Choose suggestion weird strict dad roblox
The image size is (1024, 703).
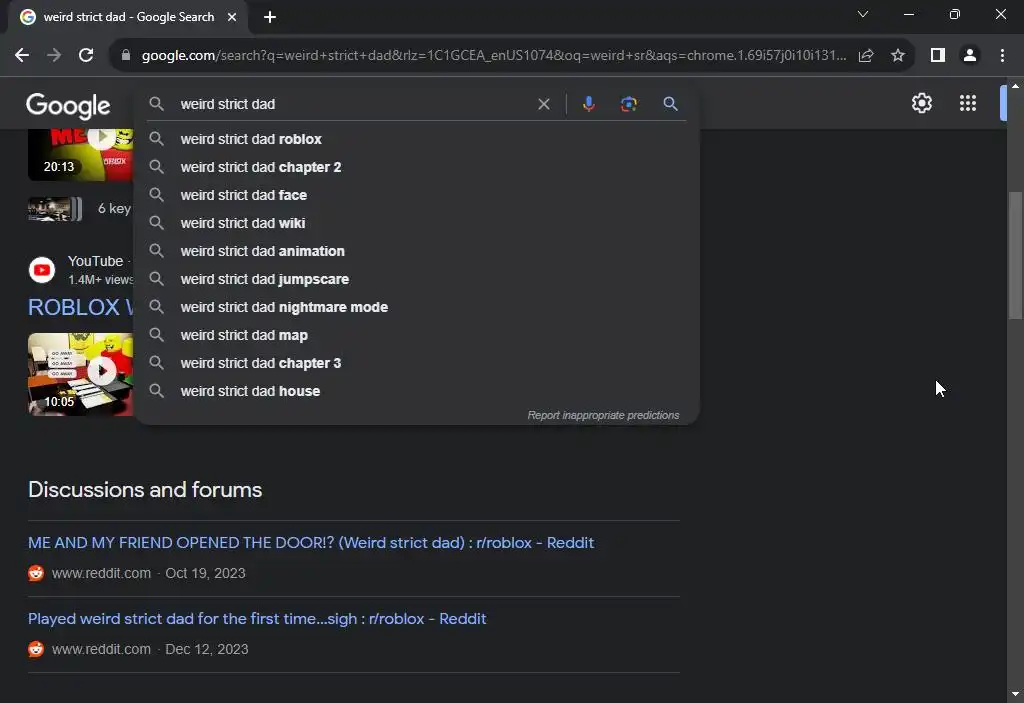tap(417, 139)
